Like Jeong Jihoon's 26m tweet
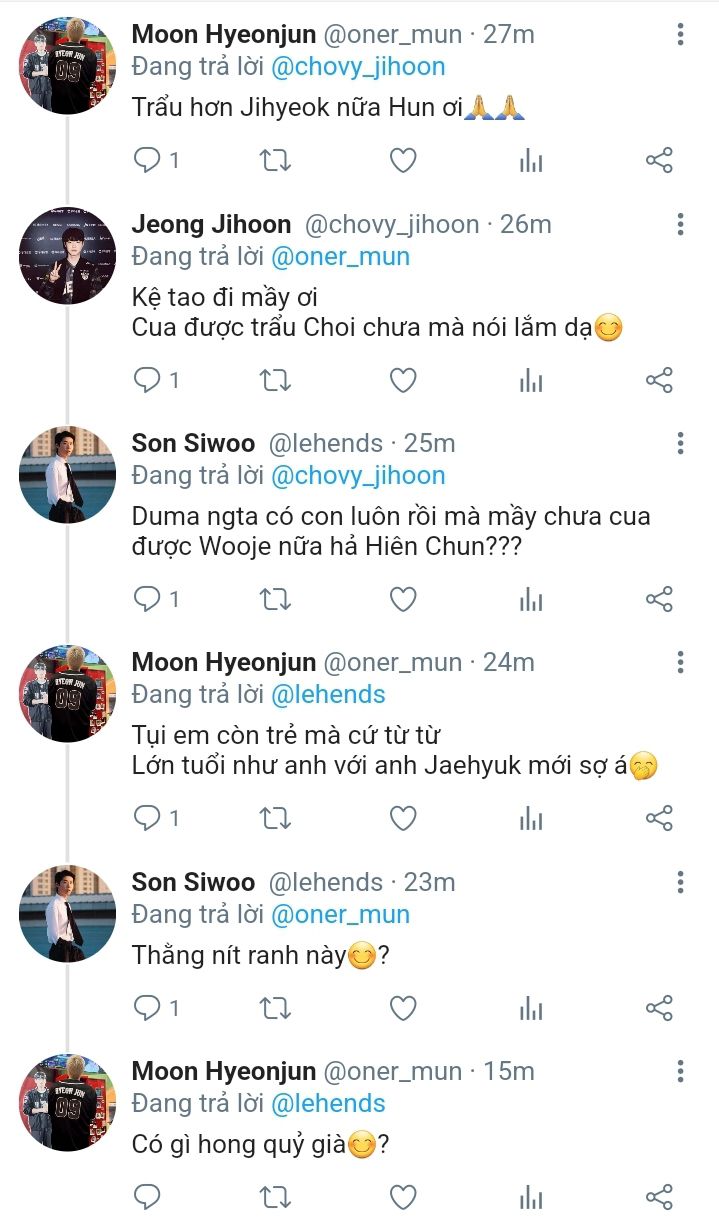 402,380
